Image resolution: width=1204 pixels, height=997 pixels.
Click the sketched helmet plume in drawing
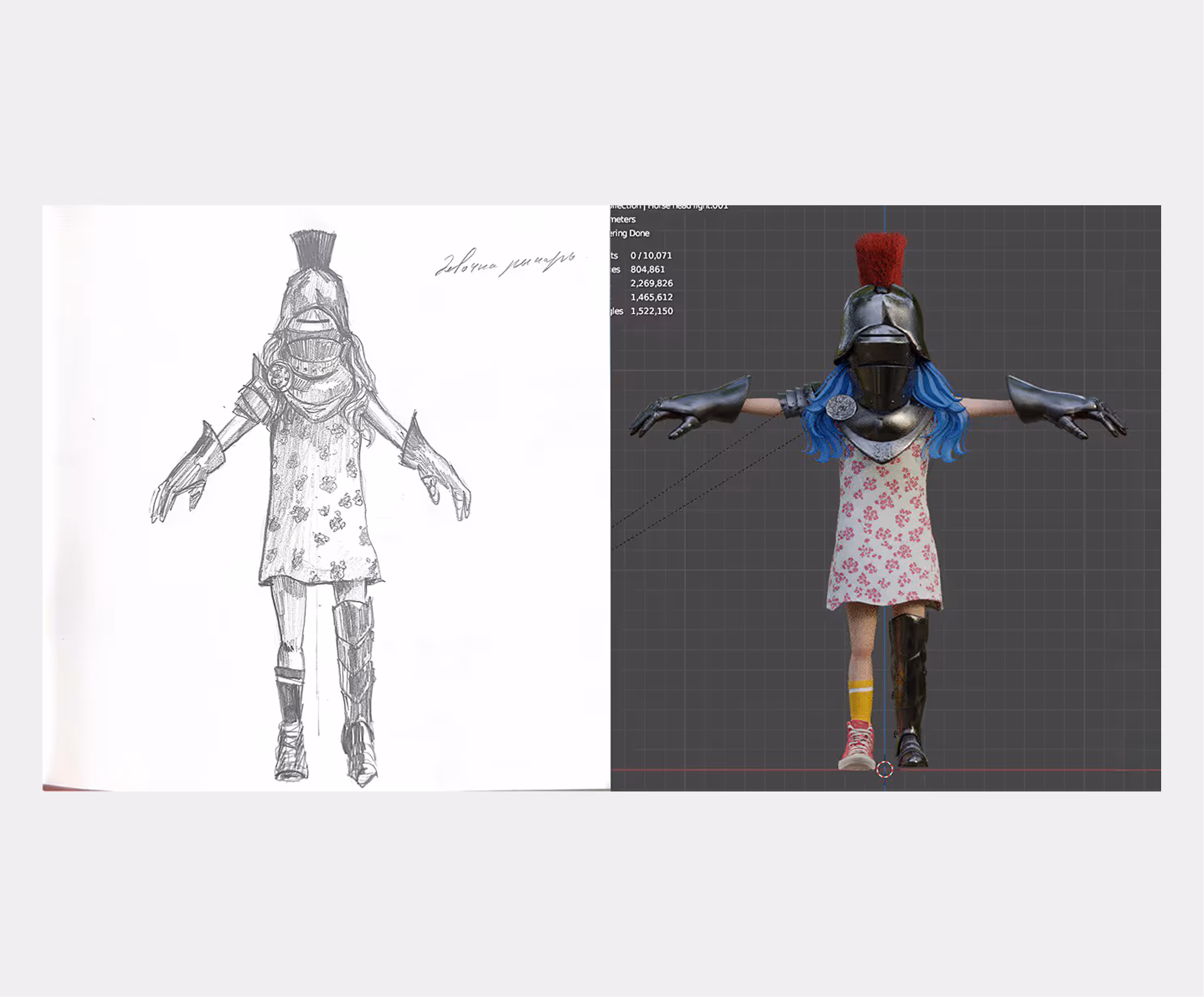click(312, 249)
